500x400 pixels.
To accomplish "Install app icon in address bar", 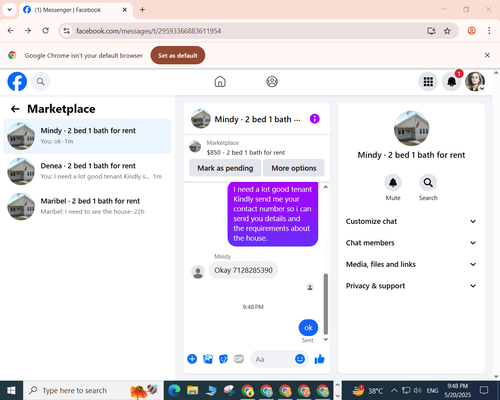I will tap(431, 31).
